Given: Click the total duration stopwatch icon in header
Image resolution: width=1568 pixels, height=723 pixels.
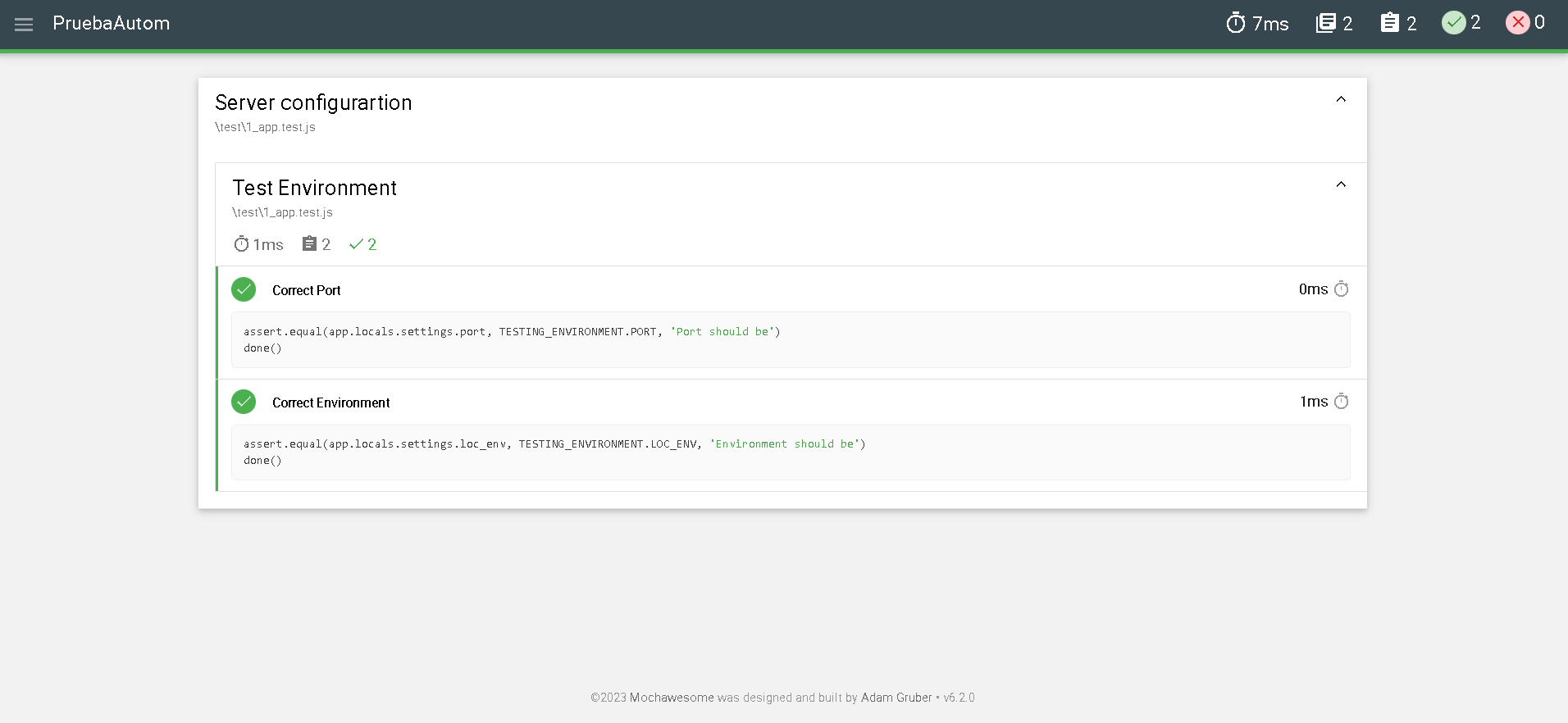Looking at the screenshot, I should [1235, 23].
